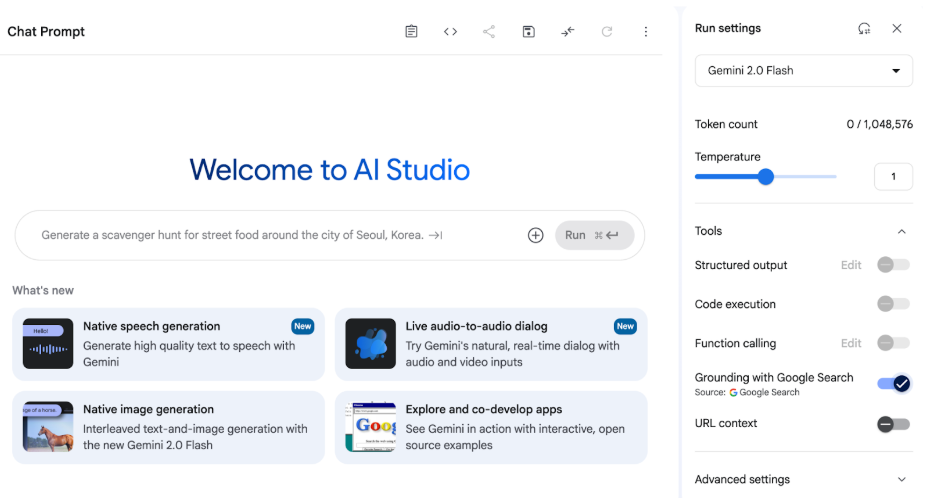Click the Explore apps Google page thumbnail
This screenshot has height=498, width=932.
[371, 427]
